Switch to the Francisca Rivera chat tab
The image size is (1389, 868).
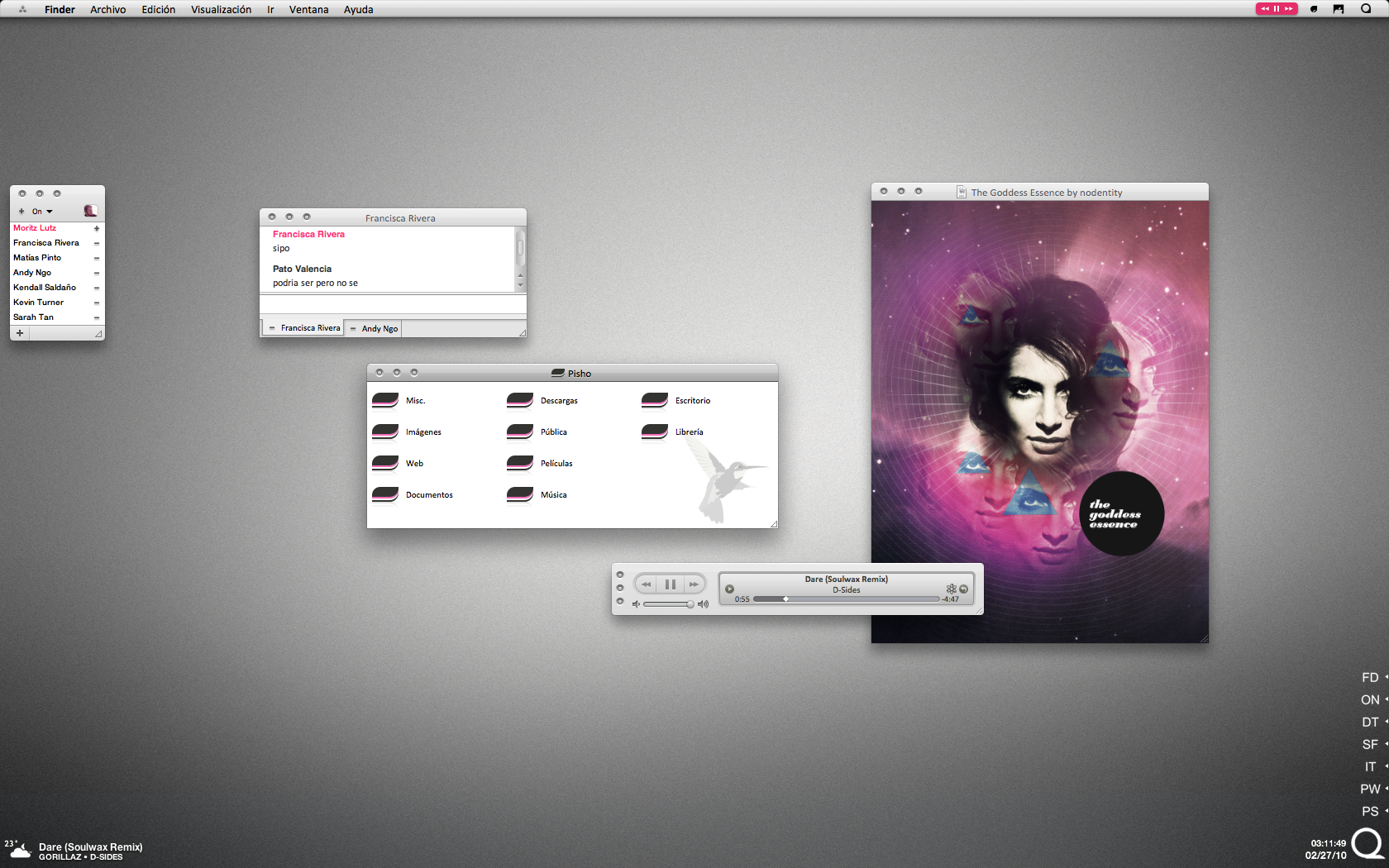point(303,328)
